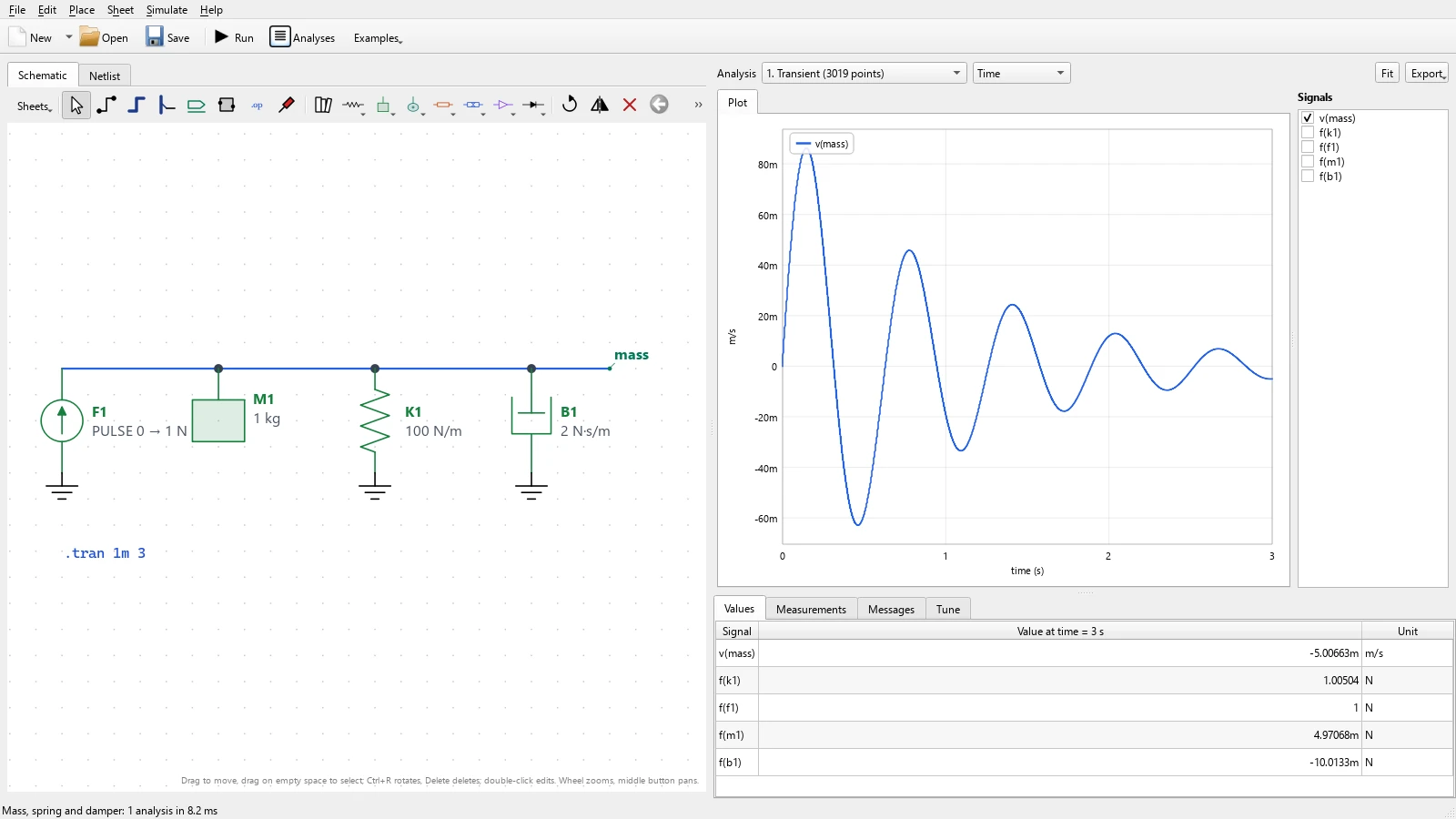
Task: Open the Time axis dropdown
Action: (1021, 73)
